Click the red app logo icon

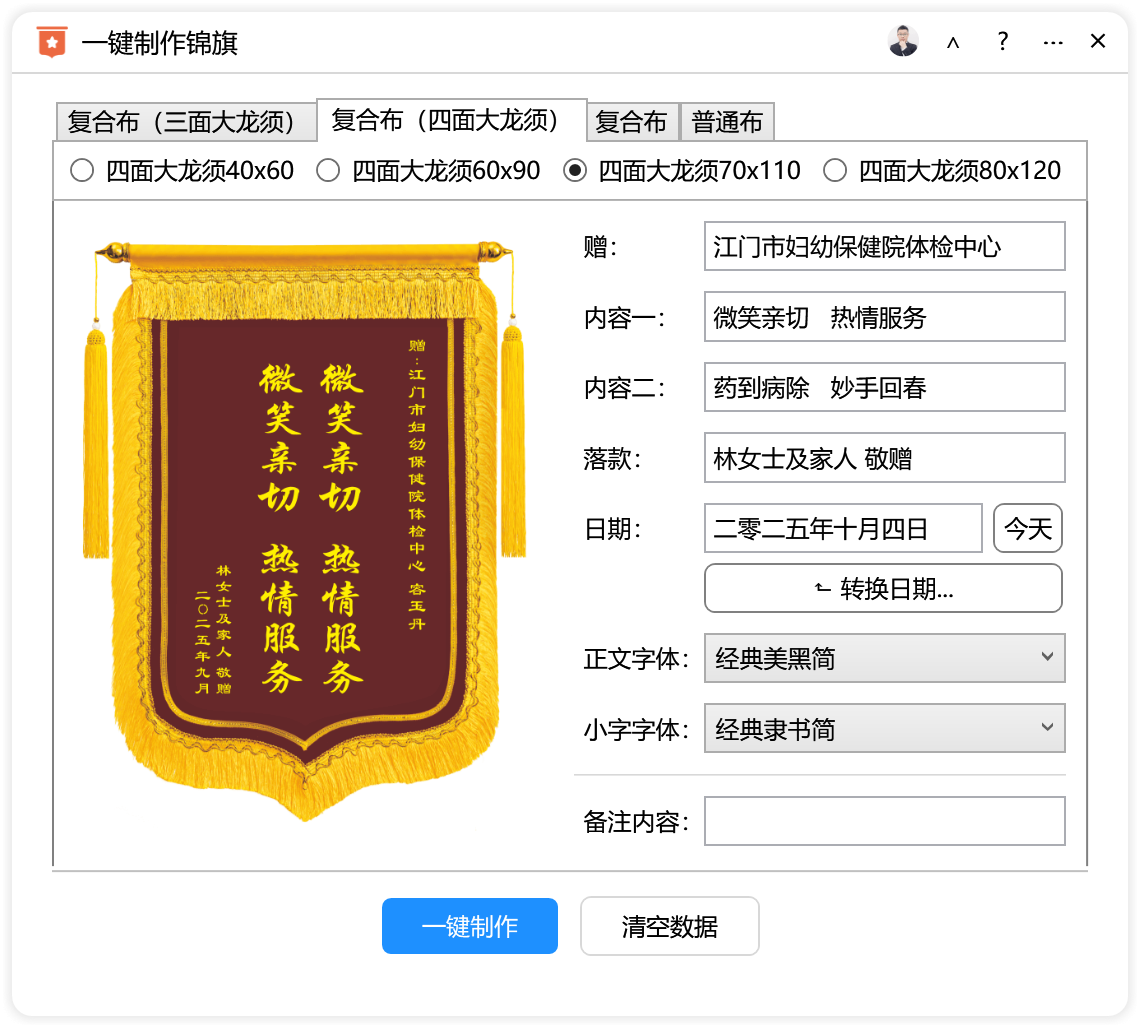[x=51, y=42]
